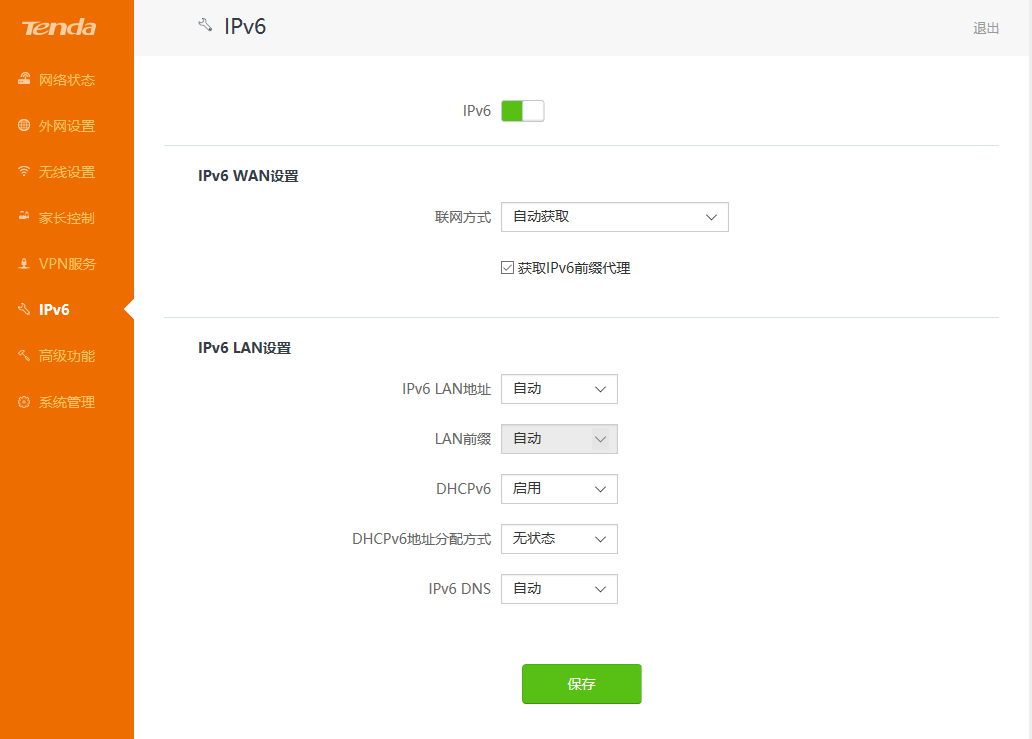
Task: Click the 退出 logout link
Action: click(986, 28)
